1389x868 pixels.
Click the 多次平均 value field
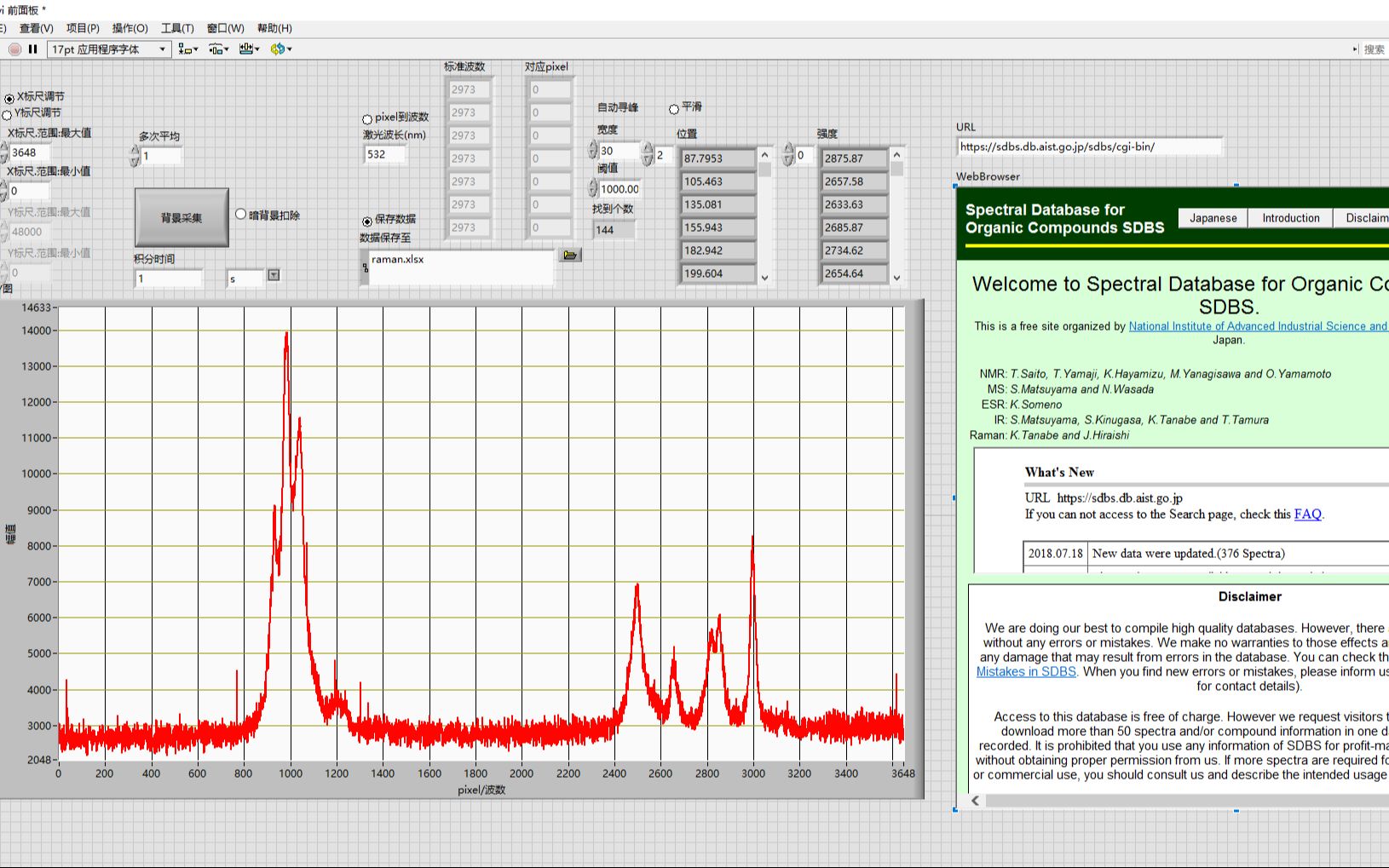pos(161,156)
